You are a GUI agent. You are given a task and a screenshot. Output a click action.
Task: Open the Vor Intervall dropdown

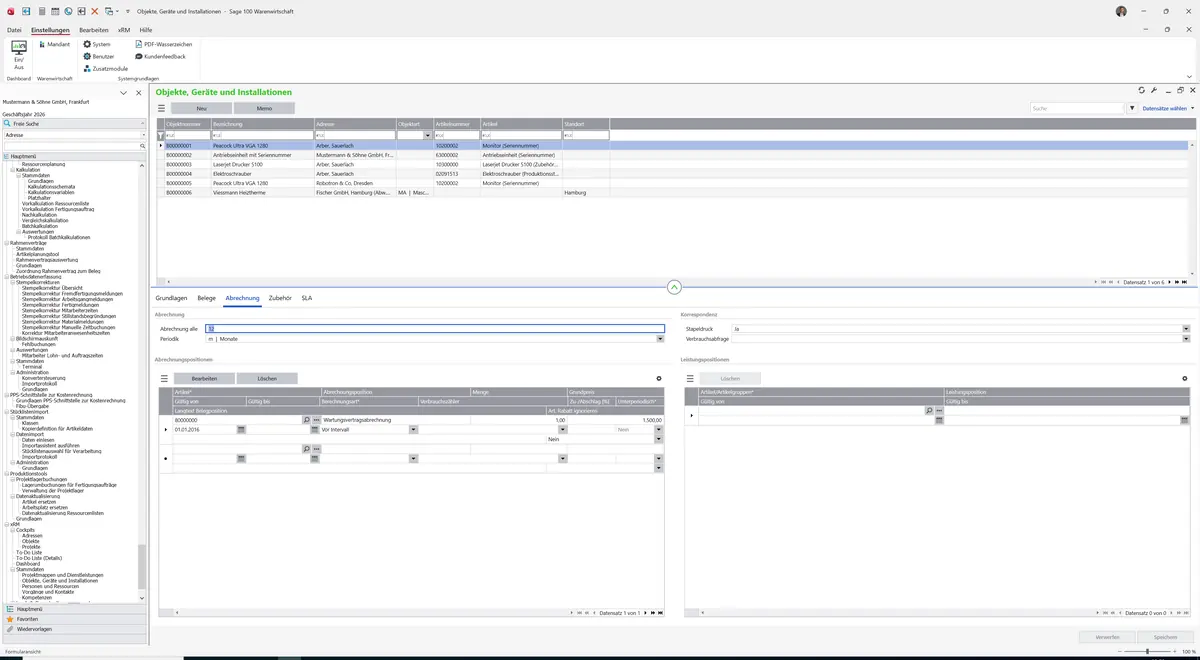412,429
